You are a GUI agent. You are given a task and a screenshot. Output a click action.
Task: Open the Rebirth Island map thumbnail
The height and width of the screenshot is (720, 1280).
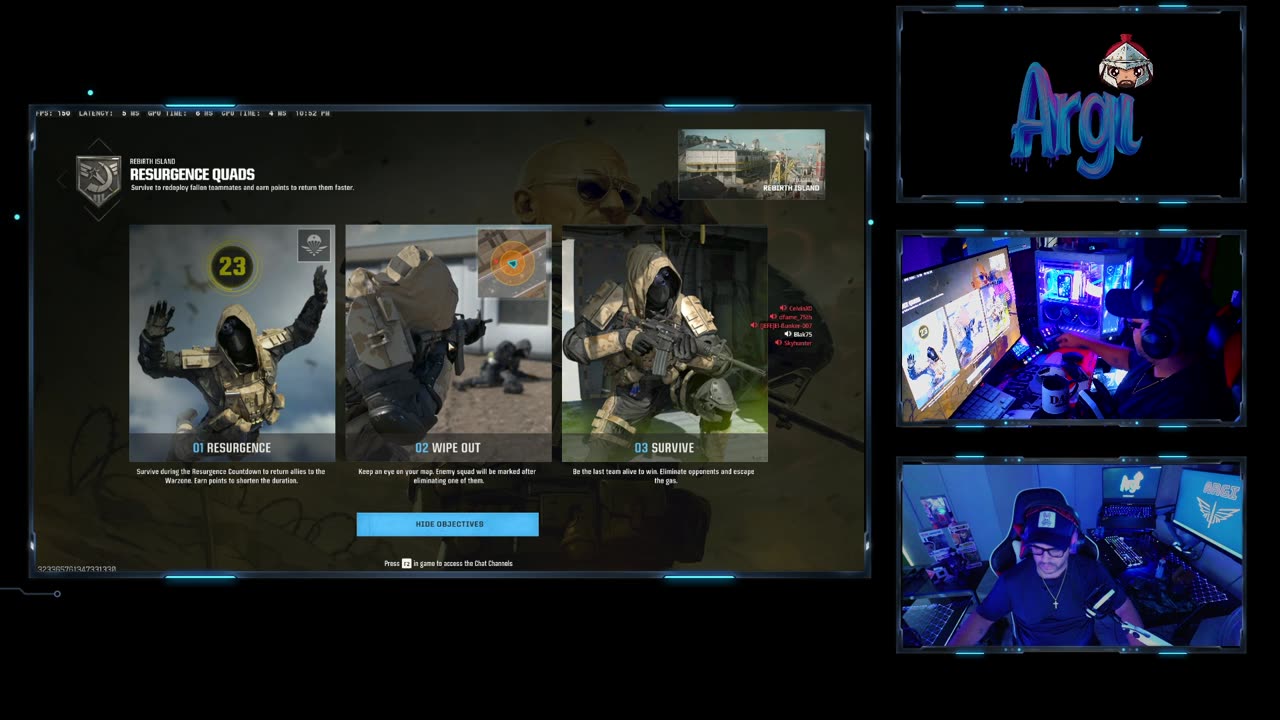tap(751, 164)
